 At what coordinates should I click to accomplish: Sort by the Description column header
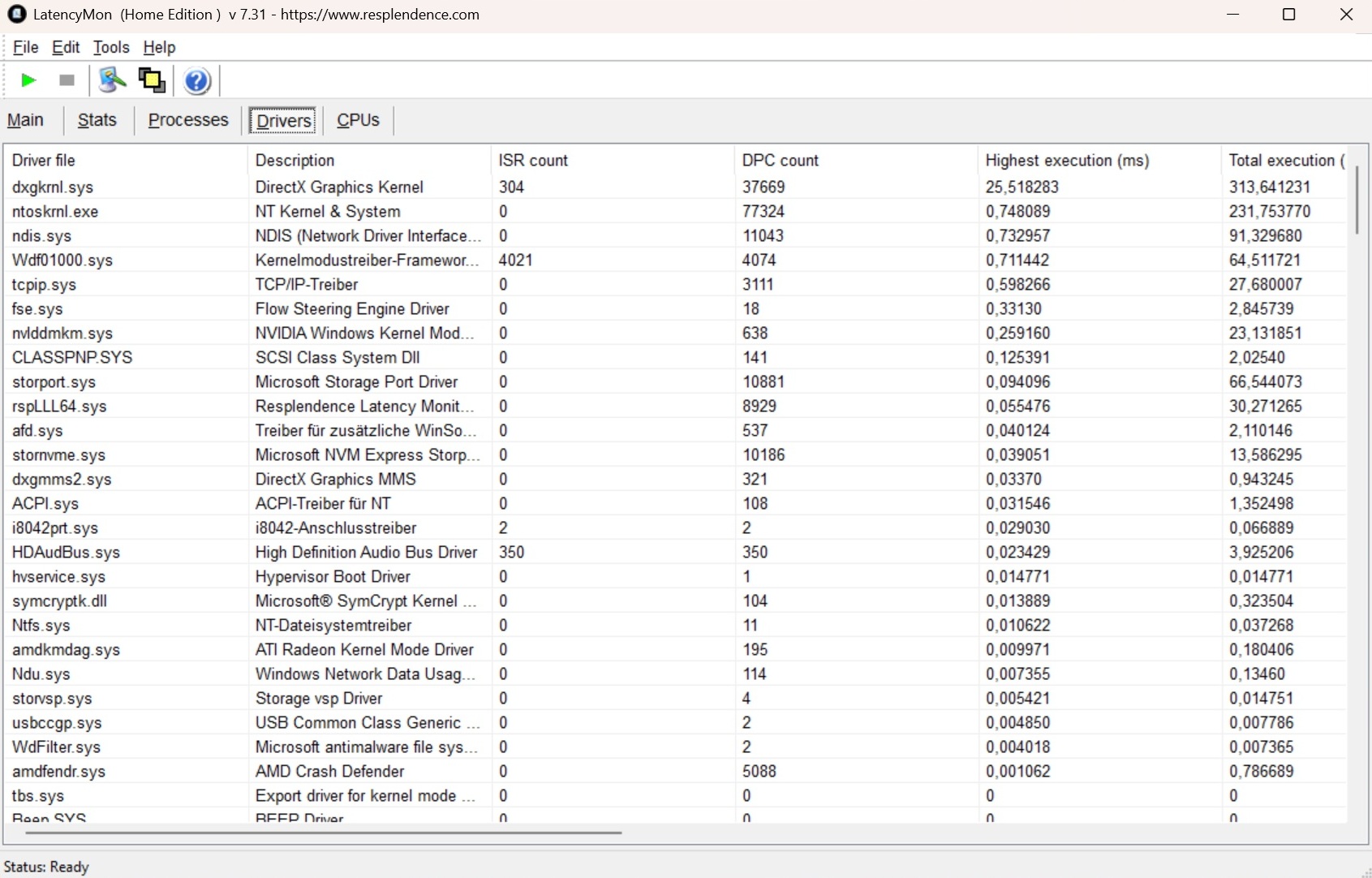pyautogui.click(x=369, y=161)
